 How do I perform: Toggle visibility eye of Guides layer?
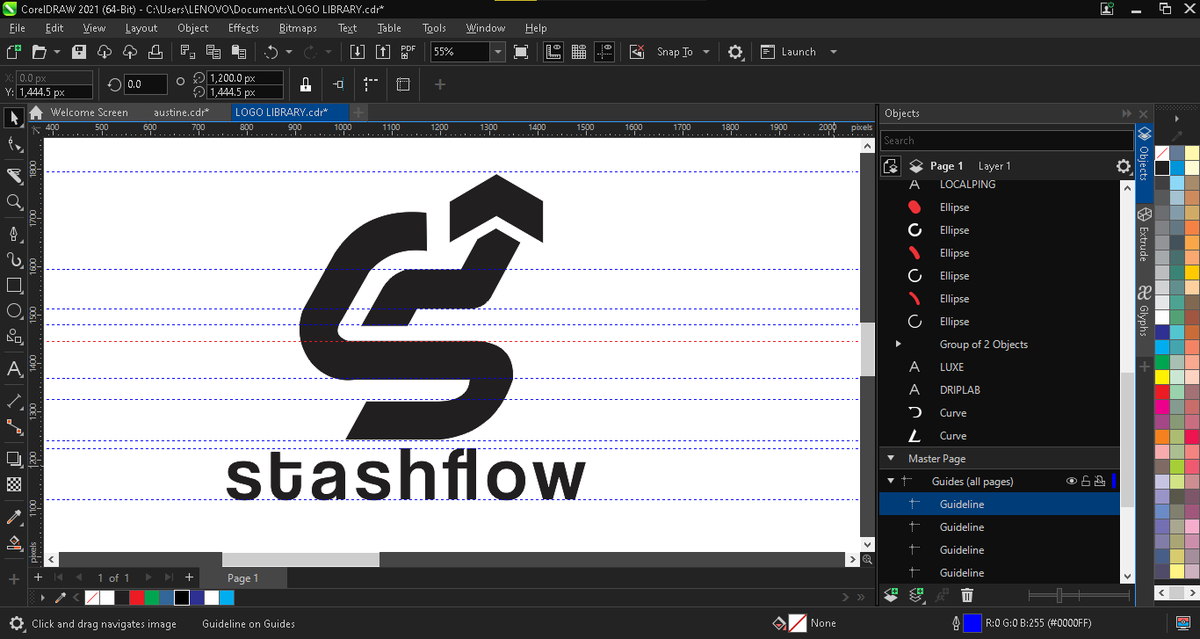(1071, 481)
